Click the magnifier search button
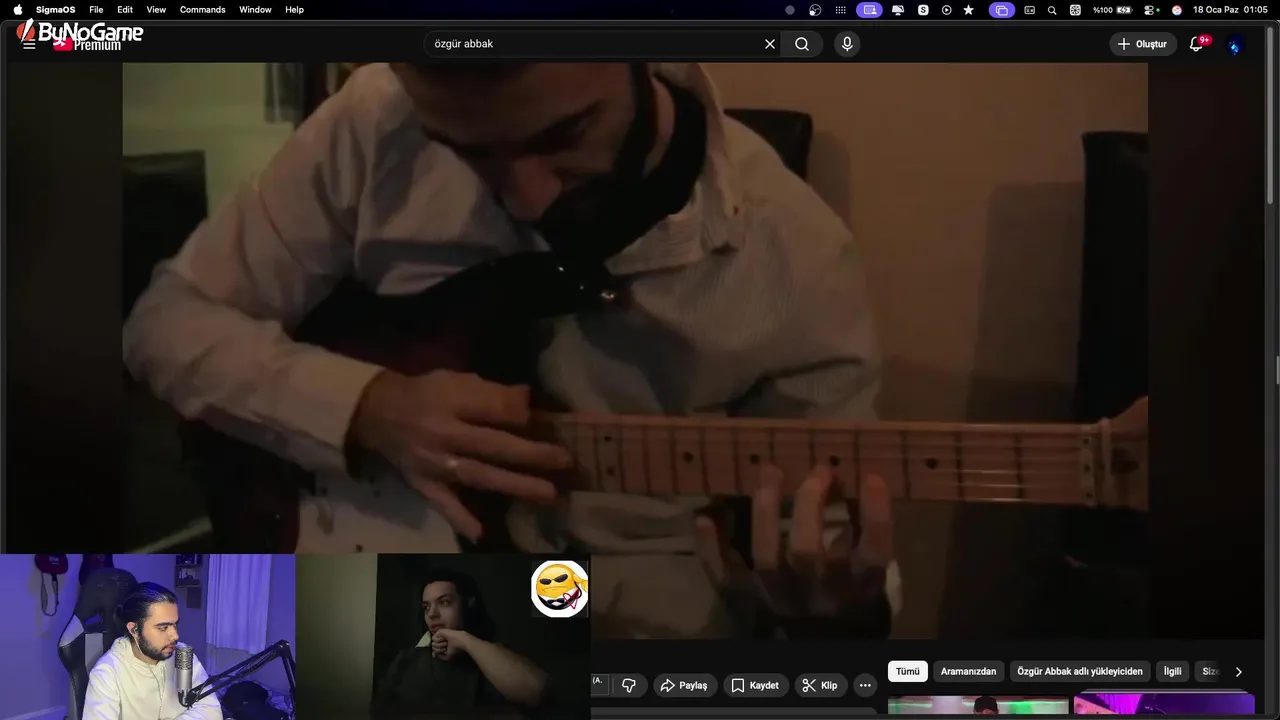Viewport: 1280px width, 720px height. (802, 44)
